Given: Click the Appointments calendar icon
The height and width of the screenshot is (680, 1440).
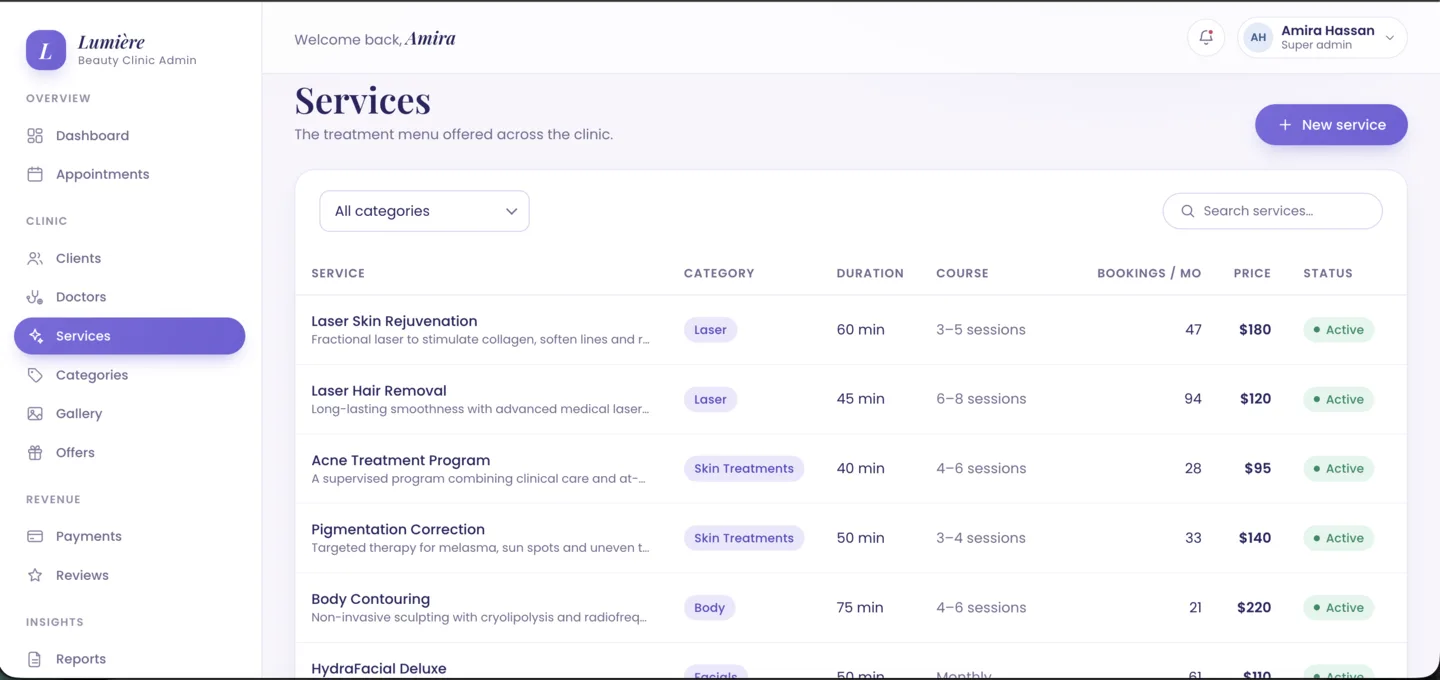Looking at the screenshot, I should point(35,174).
